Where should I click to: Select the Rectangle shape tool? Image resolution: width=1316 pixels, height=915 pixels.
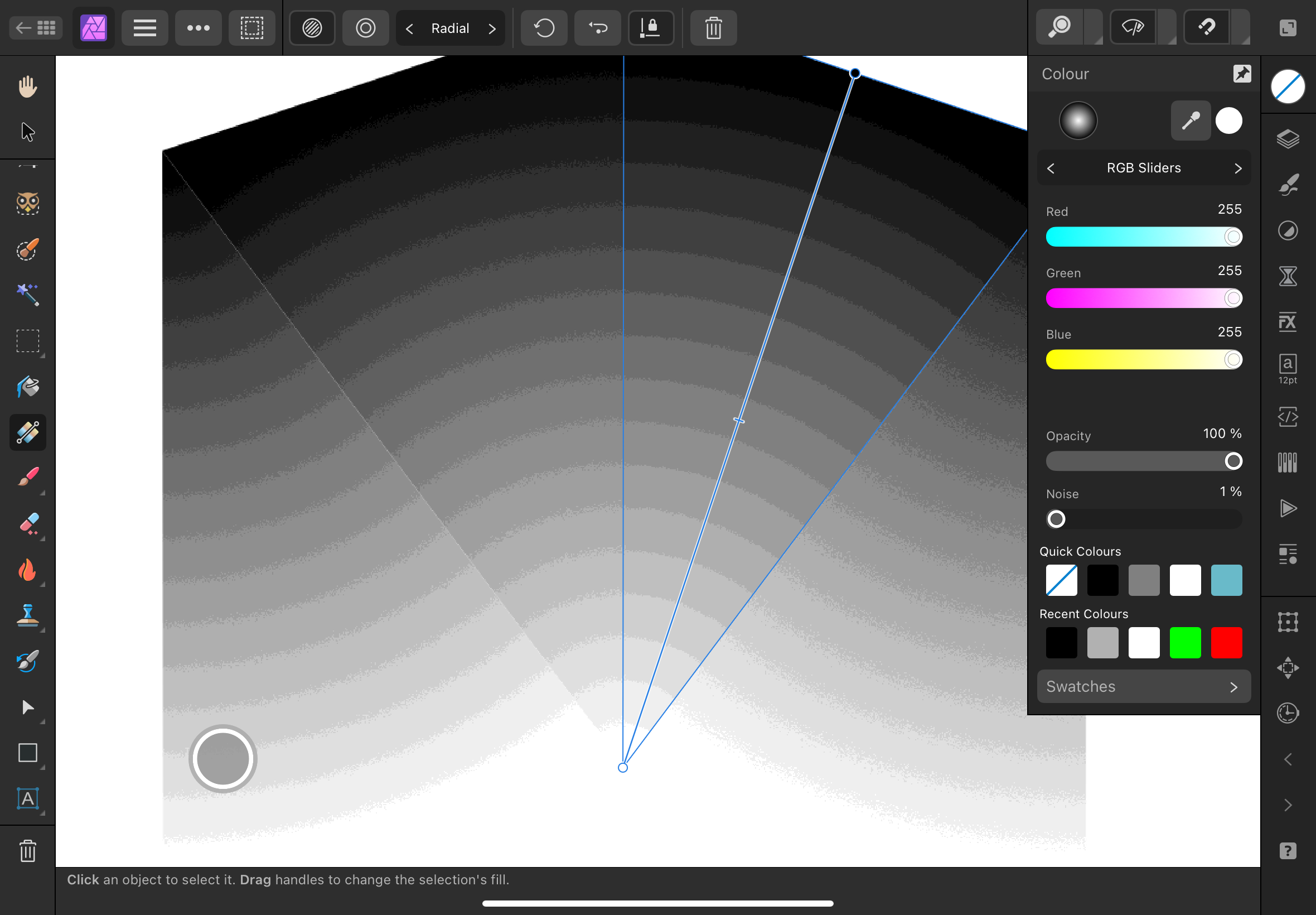tap(27, 753)
